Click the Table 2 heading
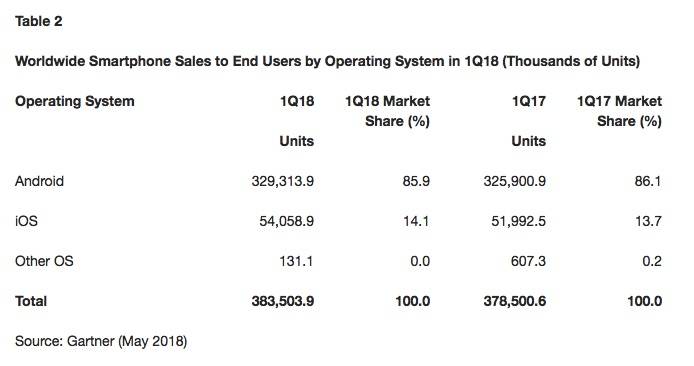Screen dimensions: 694x366 [x=39, y=21]
